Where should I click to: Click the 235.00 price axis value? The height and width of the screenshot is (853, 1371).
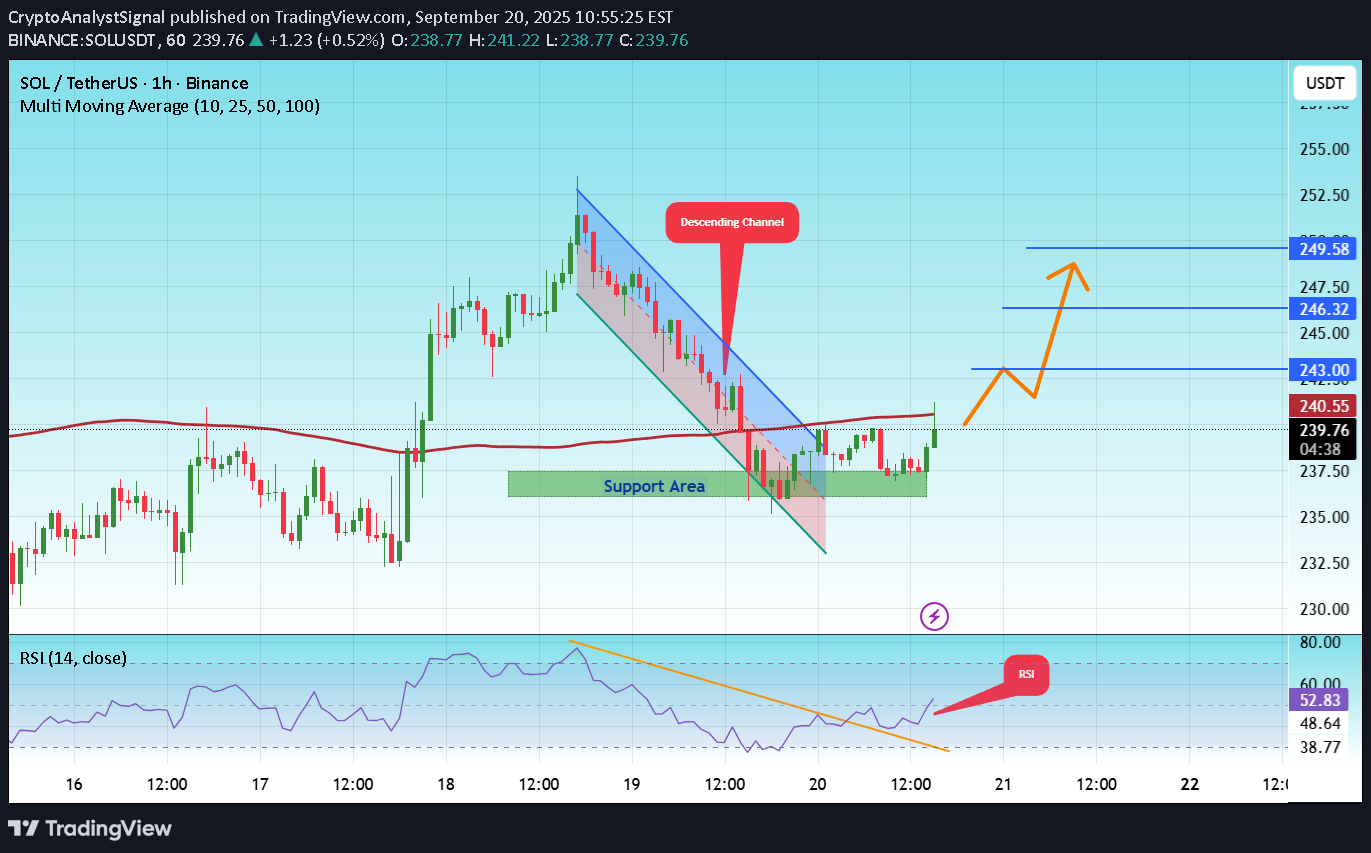point(1325,517)
